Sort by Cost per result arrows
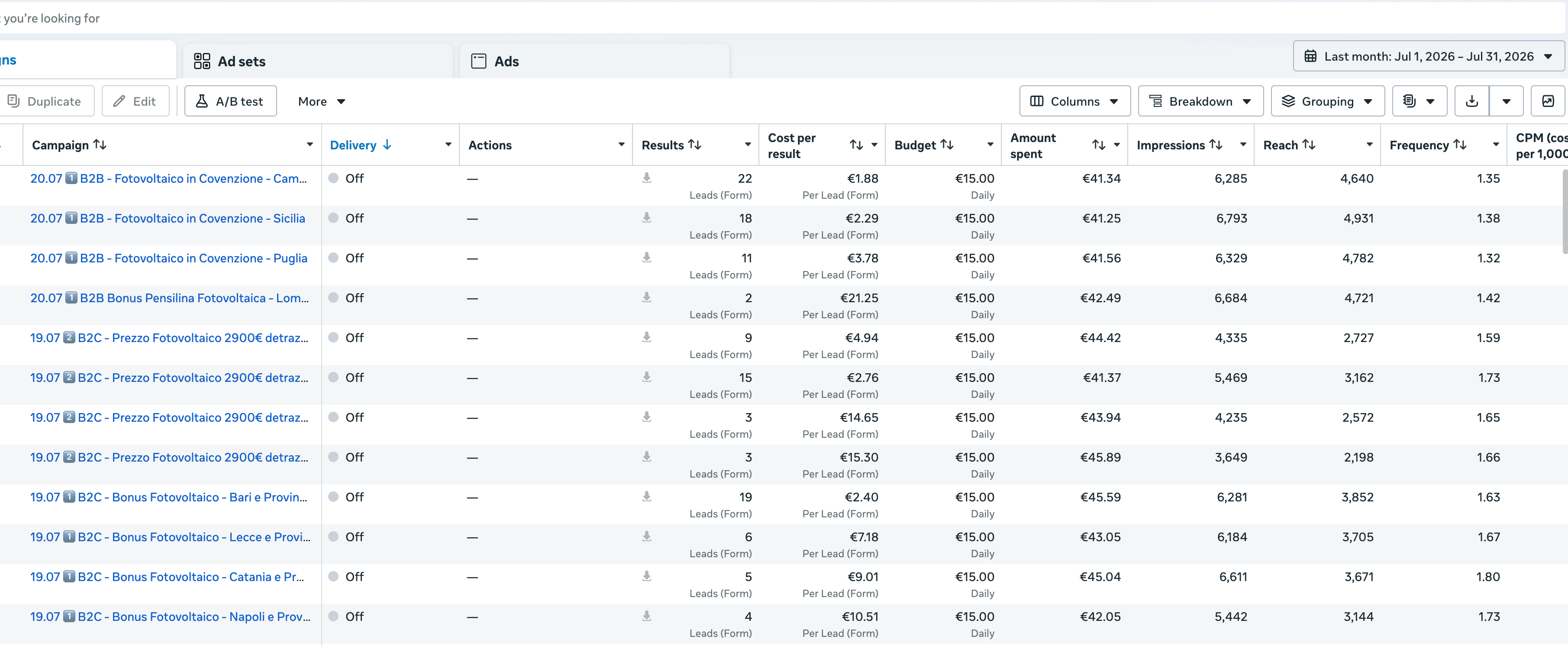 pyautogui.click(x=856, y=145)
